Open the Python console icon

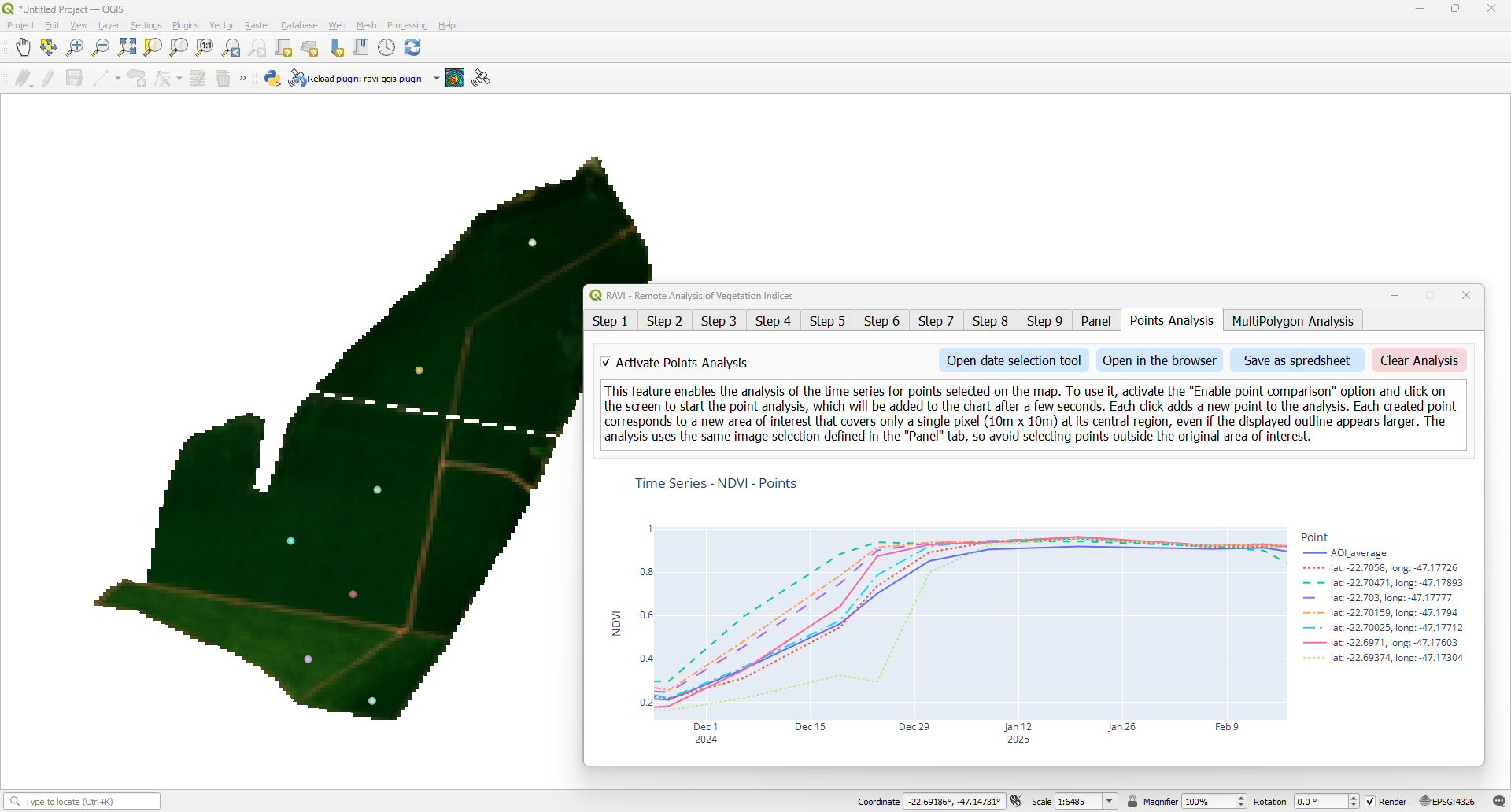272,78
